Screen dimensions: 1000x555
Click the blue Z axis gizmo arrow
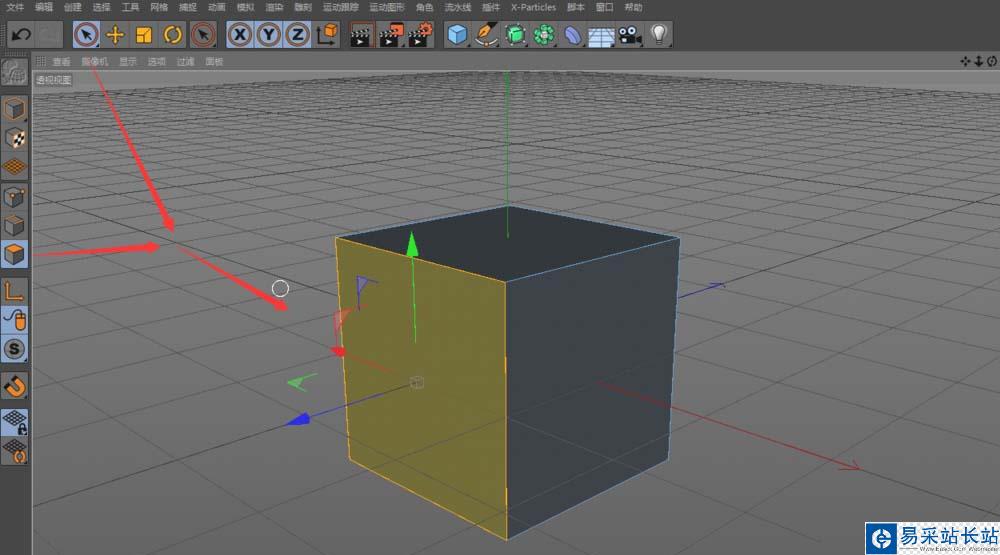click(x=298, y=419)
